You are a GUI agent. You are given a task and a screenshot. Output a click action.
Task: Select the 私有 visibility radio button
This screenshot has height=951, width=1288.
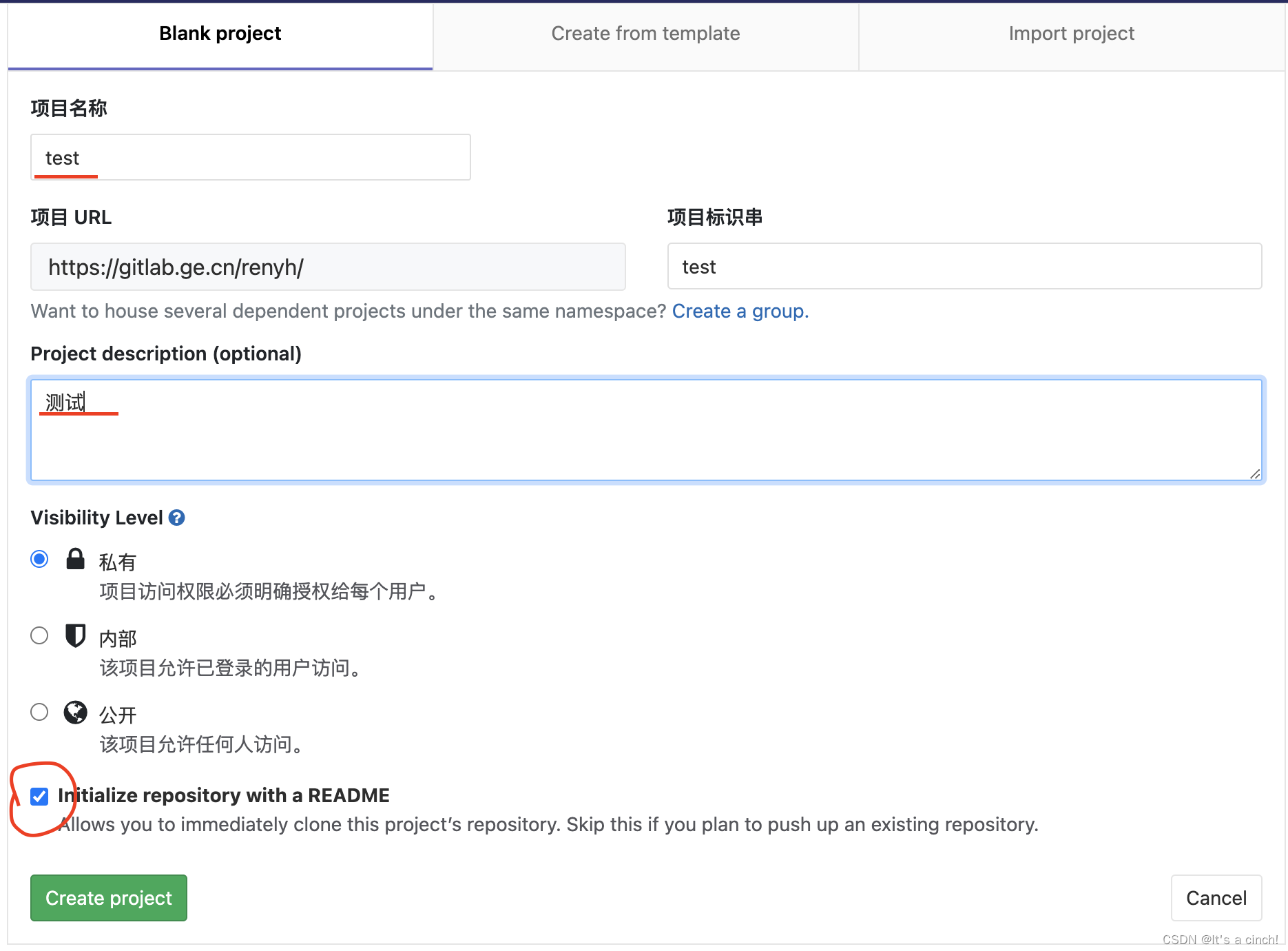[x=39, y=559]
